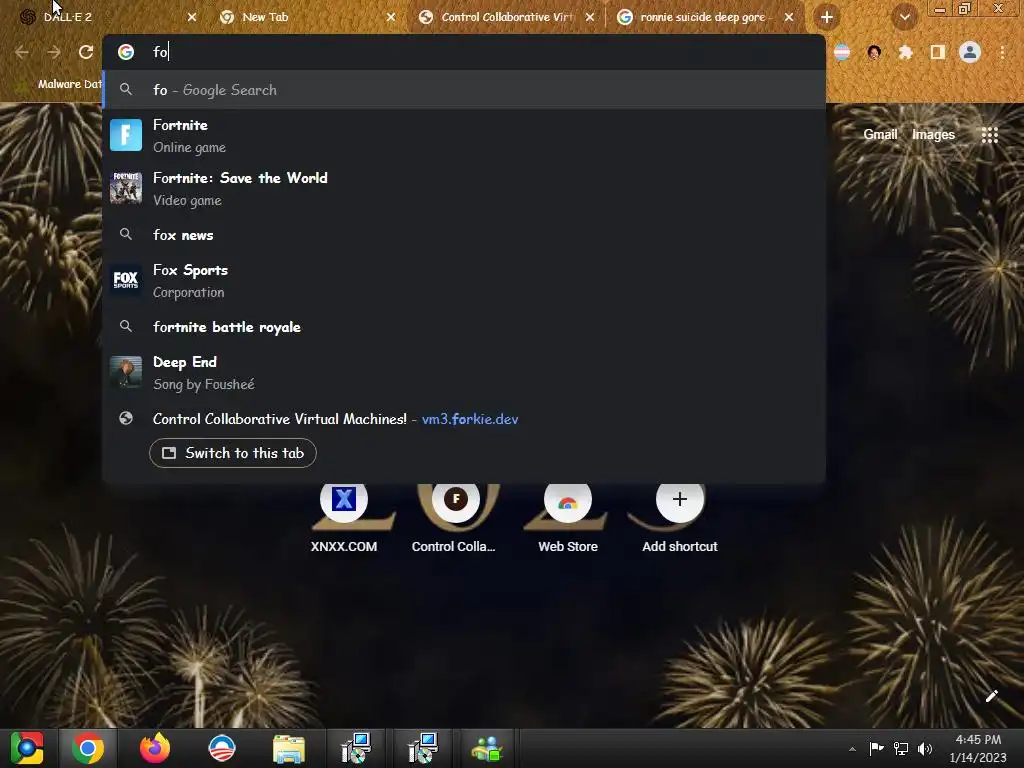Select the Deep End song suggestion

464,373
